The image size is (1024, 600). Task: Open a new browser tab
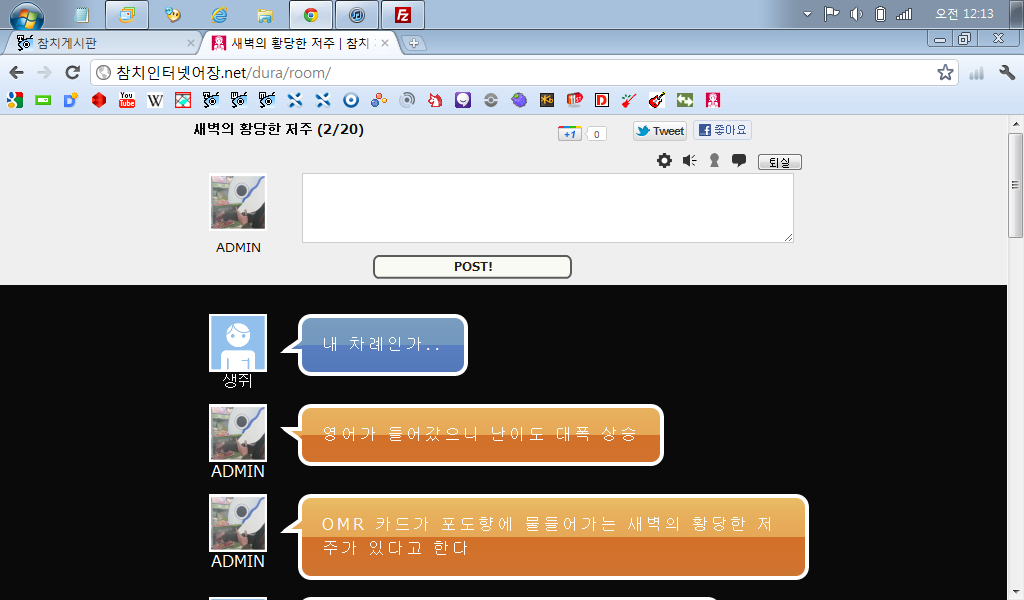[414, 43]
